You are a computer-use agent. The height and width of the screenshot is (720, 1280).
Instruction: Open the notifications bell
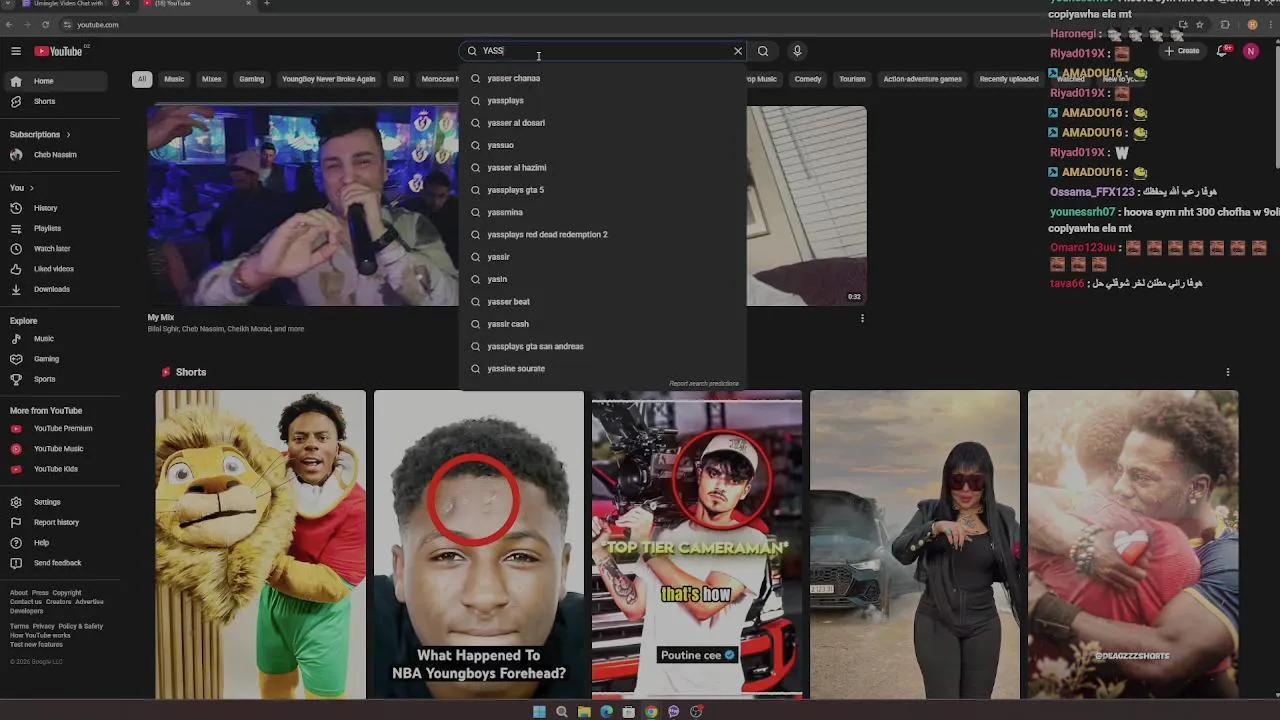click(1222, 51)
